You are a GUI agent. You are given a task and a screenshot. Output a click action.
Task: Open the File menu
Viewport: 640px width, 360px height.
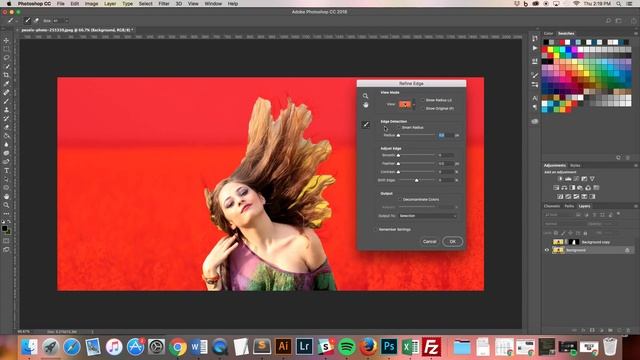pyautogui.click(x=60, y=4)
